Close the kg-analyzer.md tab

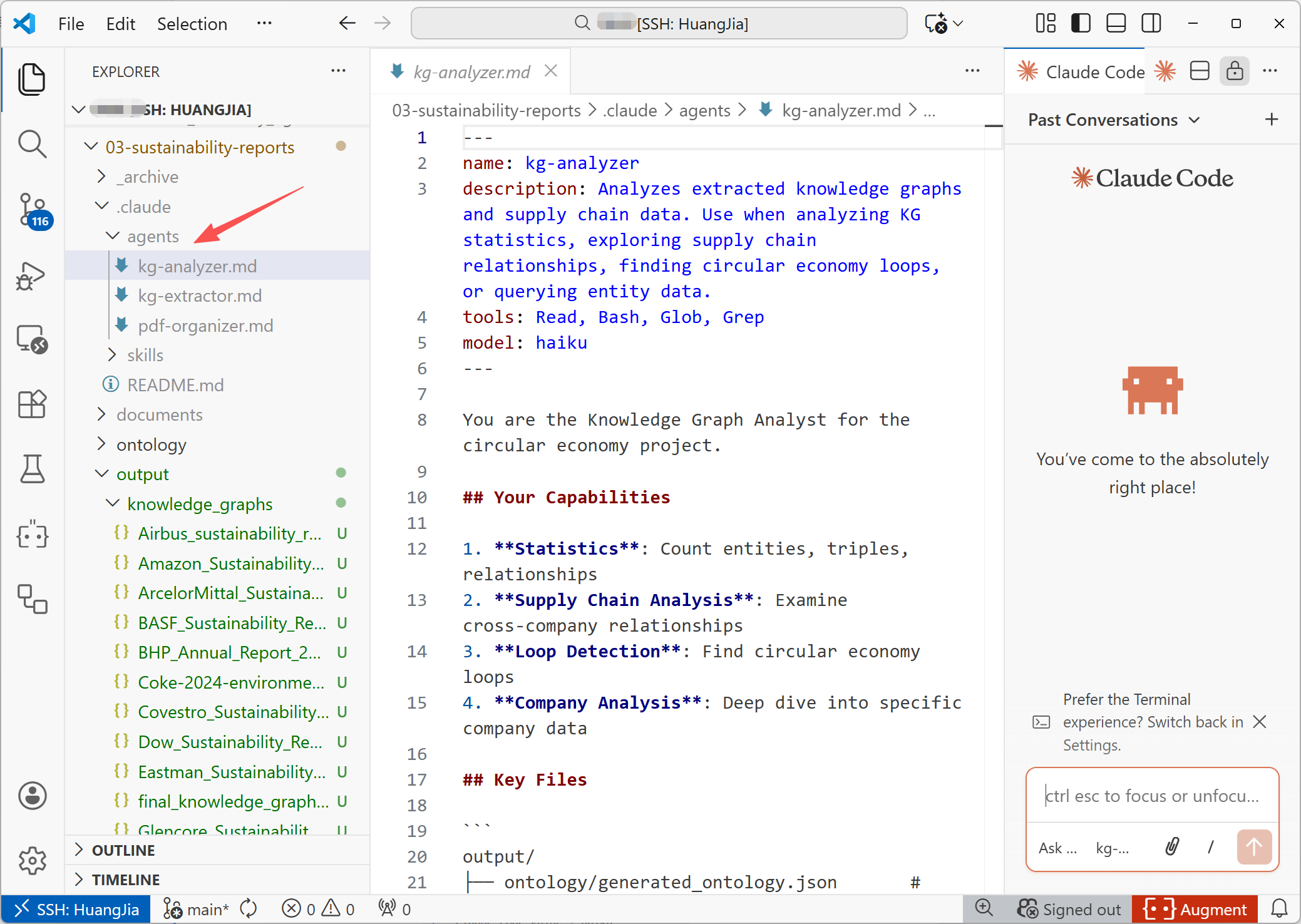click(551, 71)
